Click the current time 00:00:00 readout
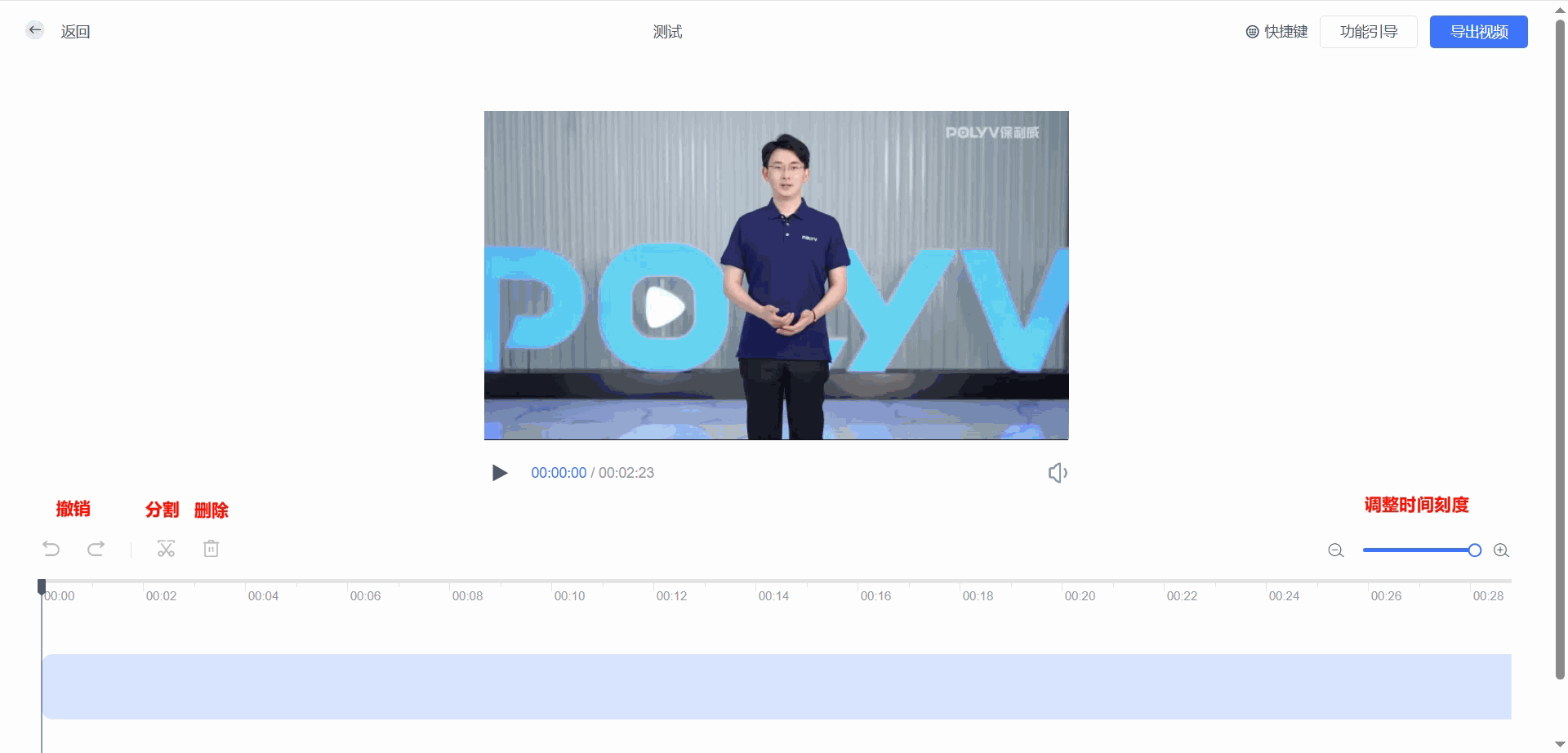 (x=559, y=473)
